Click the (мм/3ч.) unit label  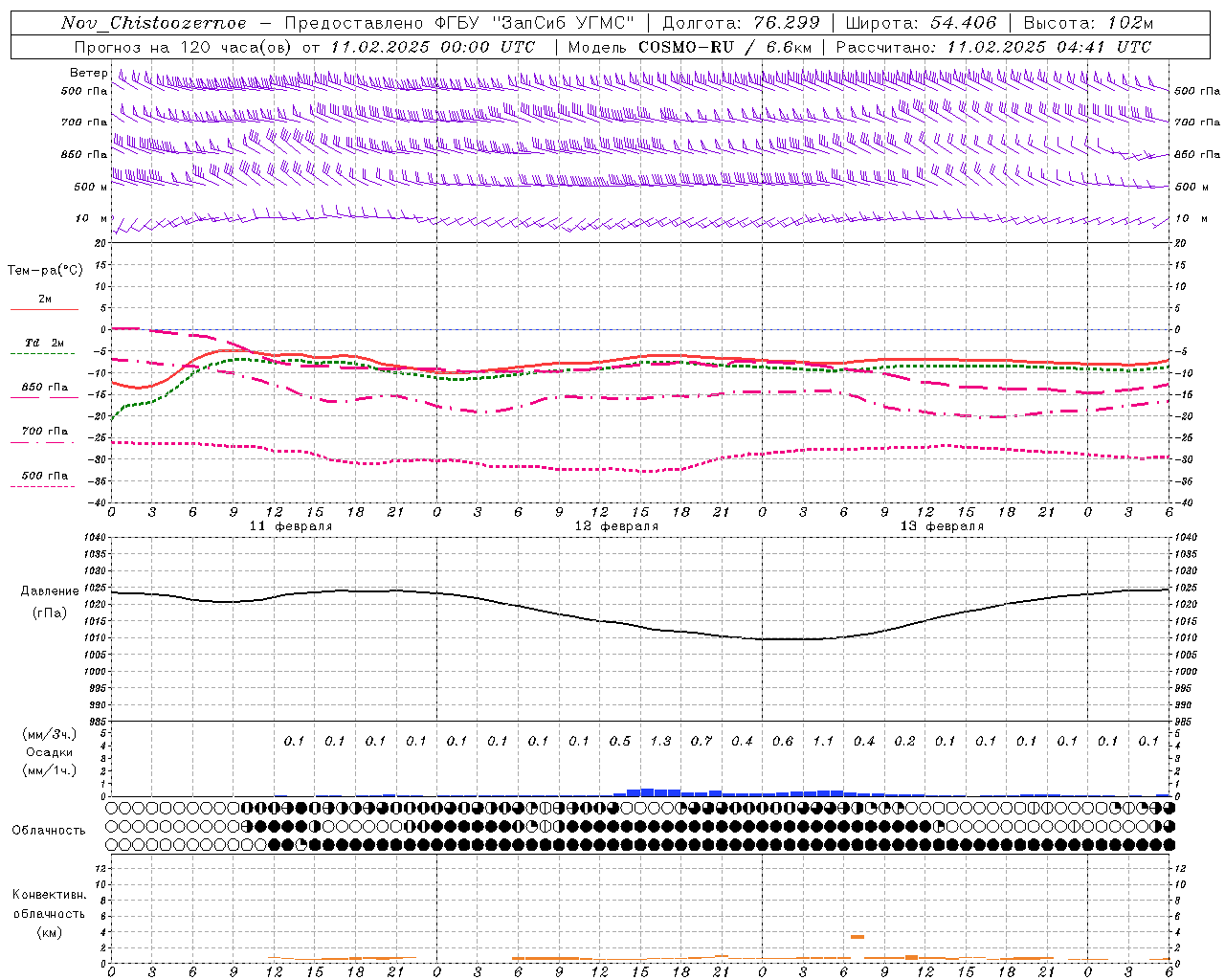tap(50, 734)
